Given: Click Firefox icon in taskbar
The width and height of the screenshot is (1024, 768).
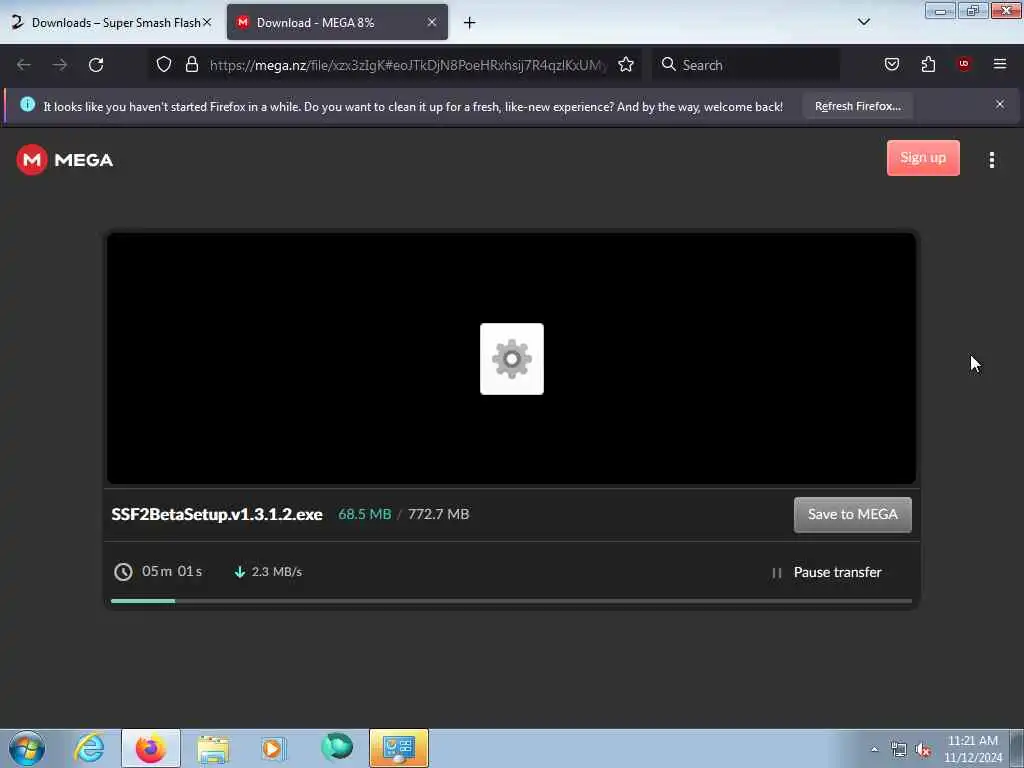Looking at the screenshot, I should point(151,748).
